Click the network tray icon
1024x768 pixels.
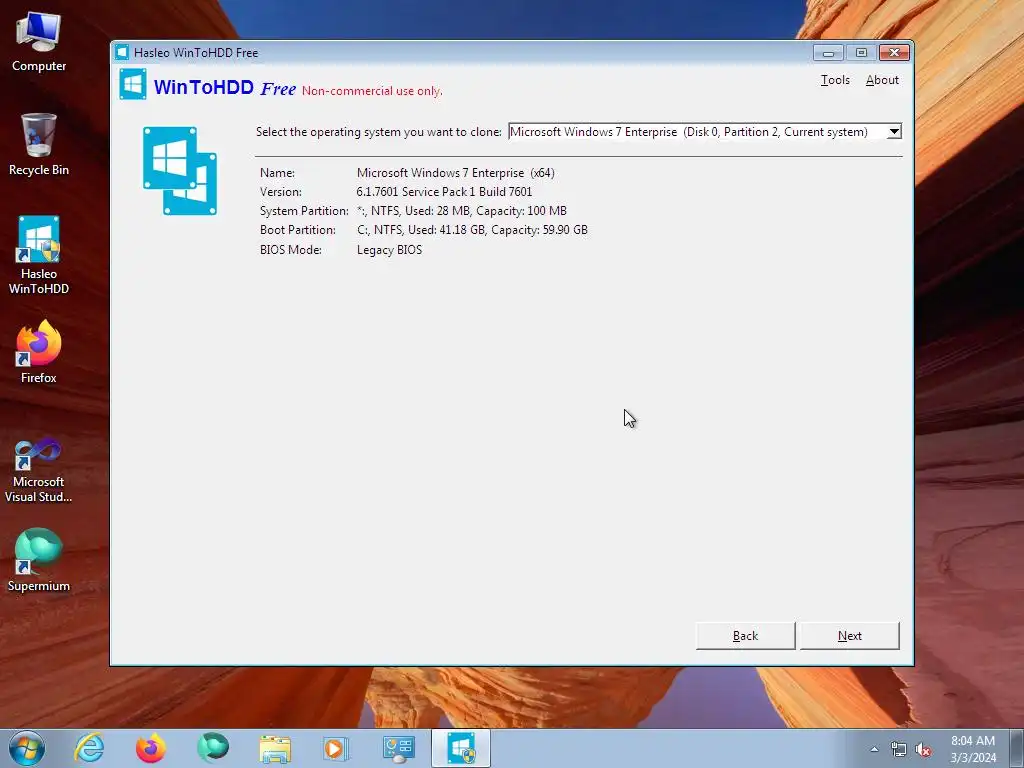pos(899,750)
